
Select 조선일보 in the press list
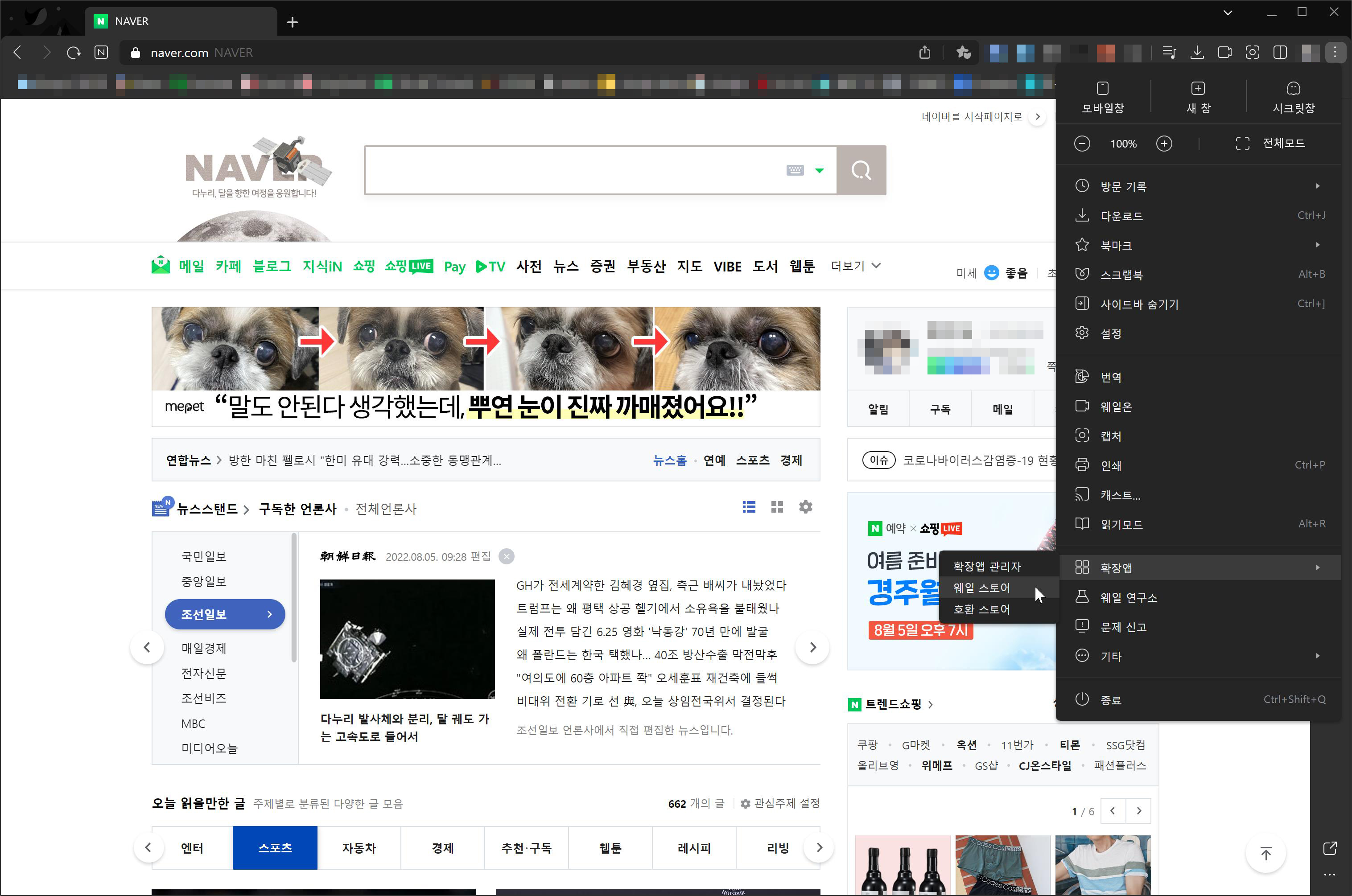225,615
